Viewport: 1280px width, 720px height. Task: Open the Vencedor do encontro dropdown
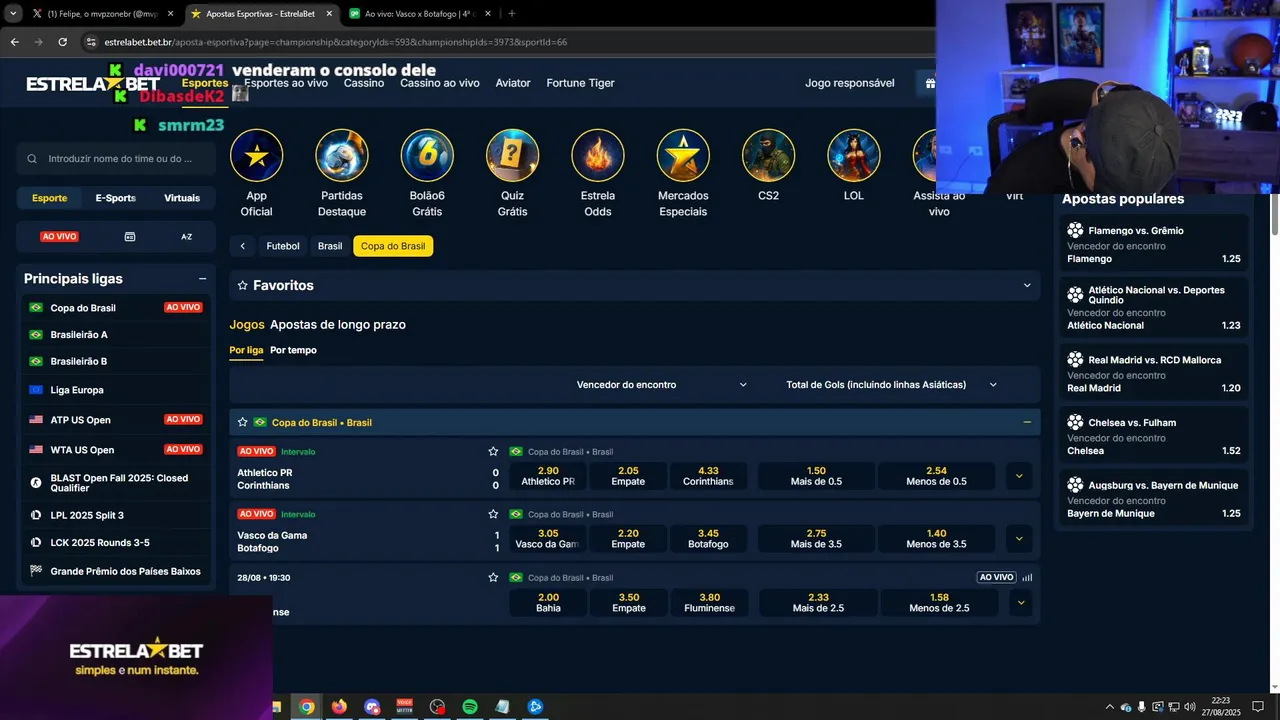pyautogui.click(x=662, y=385)
